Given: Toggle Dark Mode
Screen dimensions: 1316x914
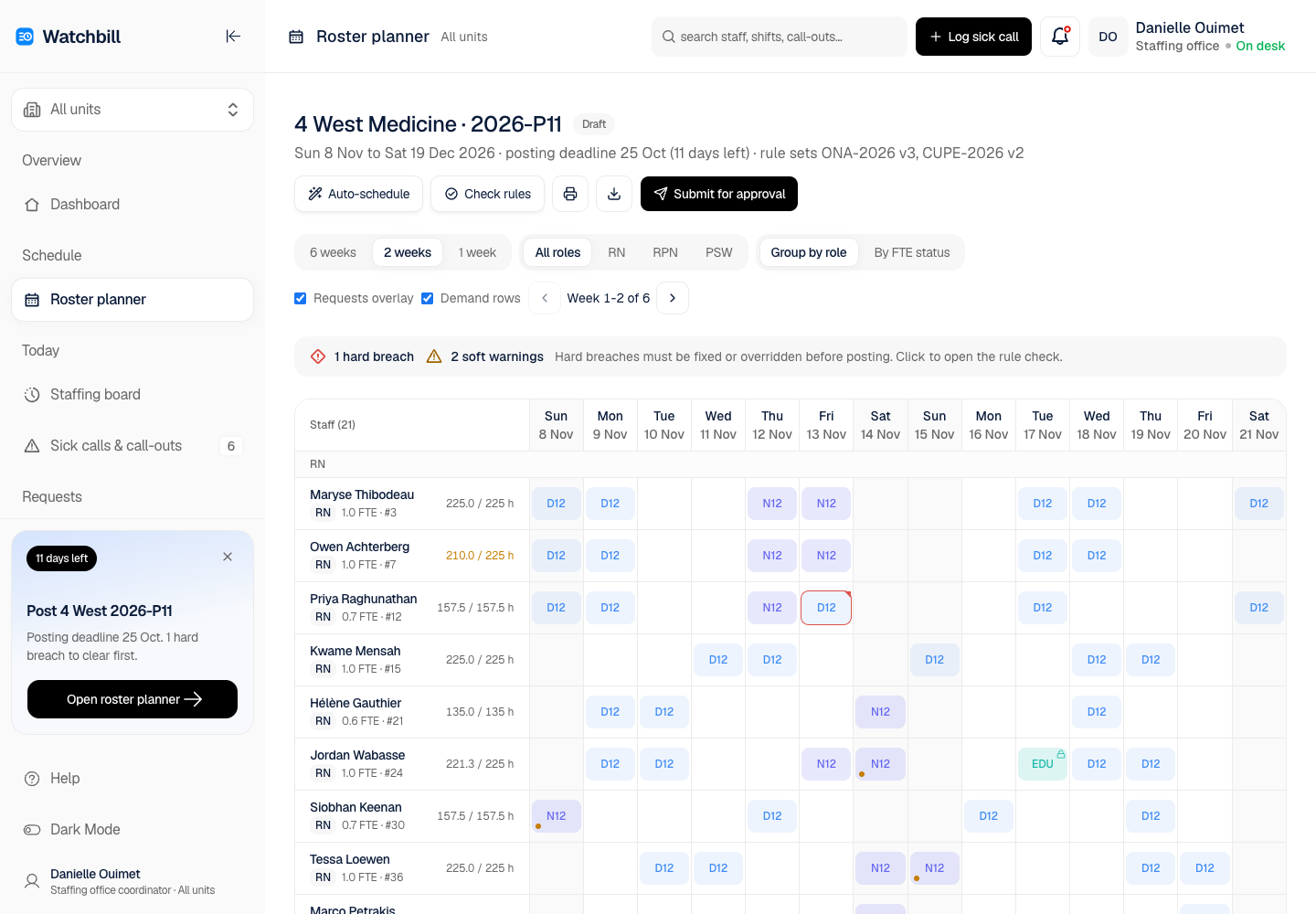Looking at the screenshot, I should [x=133, y=830].
